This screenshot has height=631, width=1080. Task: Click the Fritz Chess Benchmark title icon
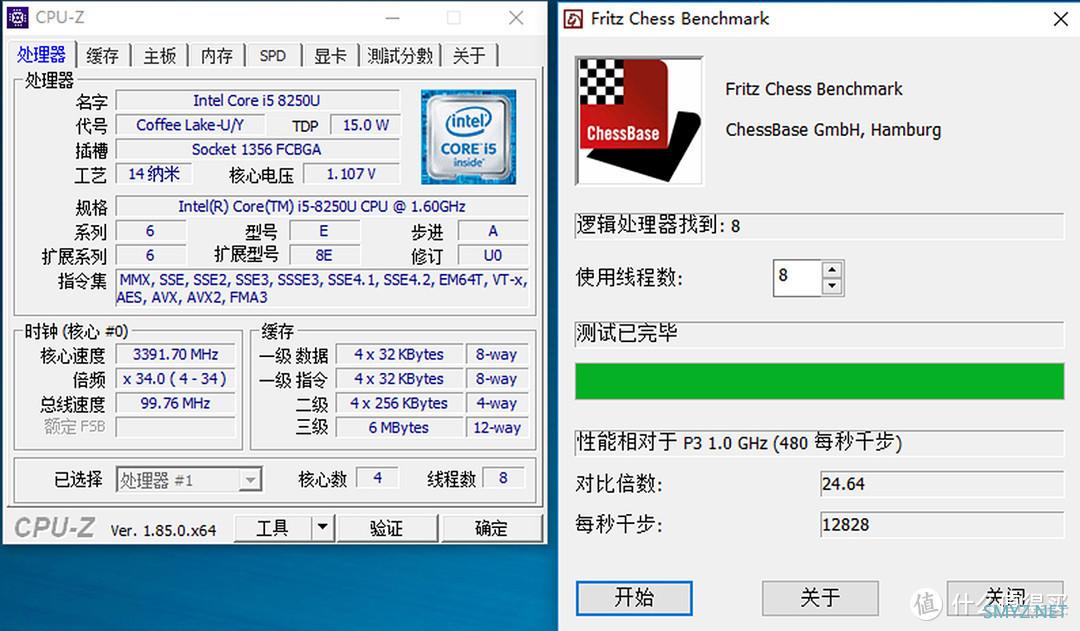(573, 19)
